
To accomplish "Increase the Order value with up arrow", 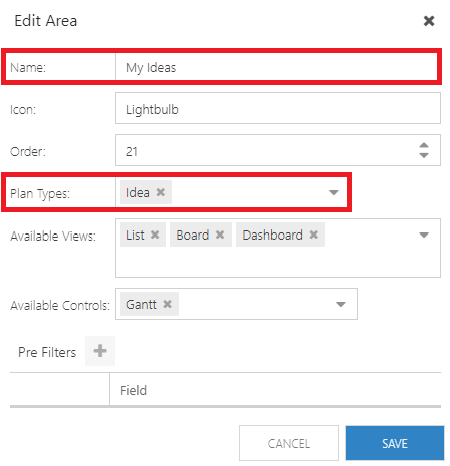I will tap(424, 145).
